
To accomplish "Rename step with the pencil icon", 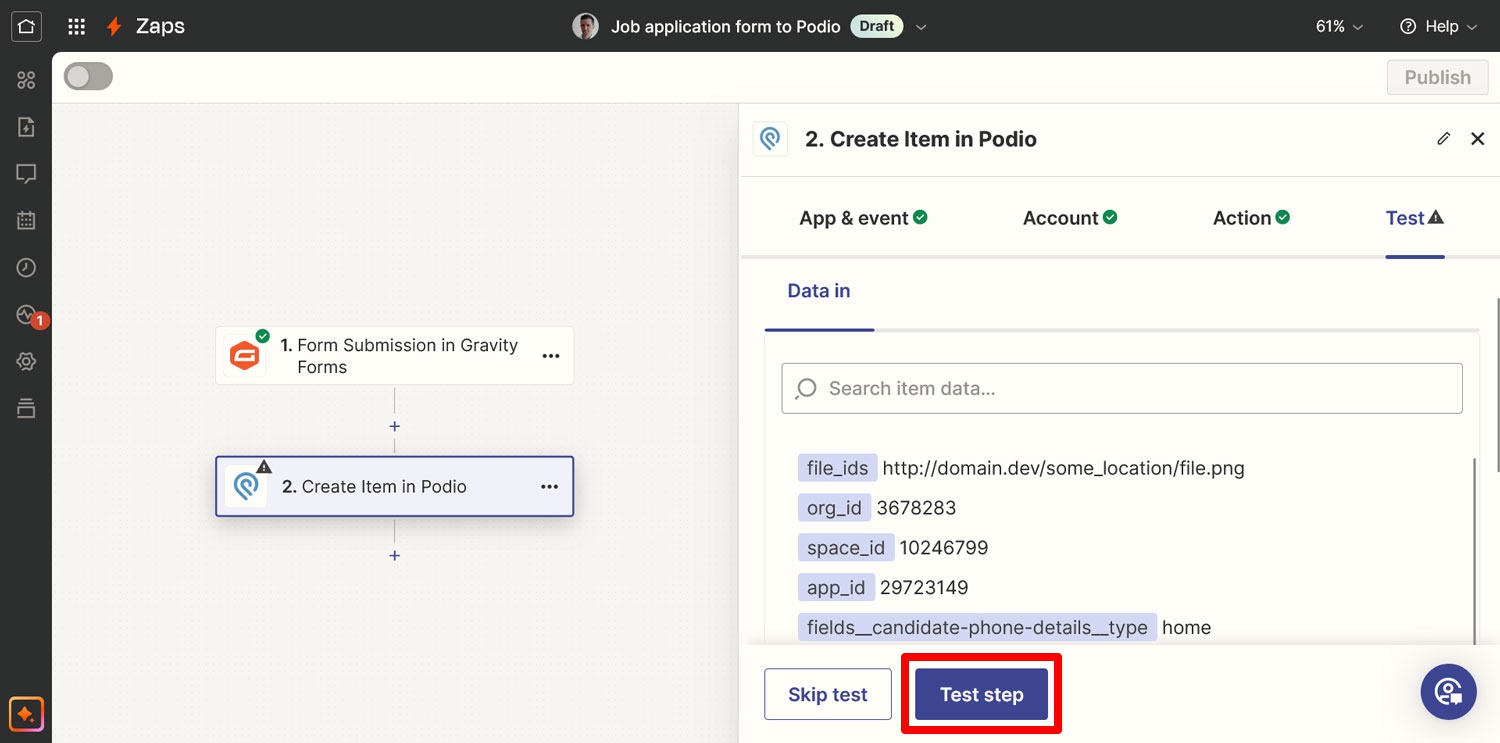I will click(x=1443, y=139).
